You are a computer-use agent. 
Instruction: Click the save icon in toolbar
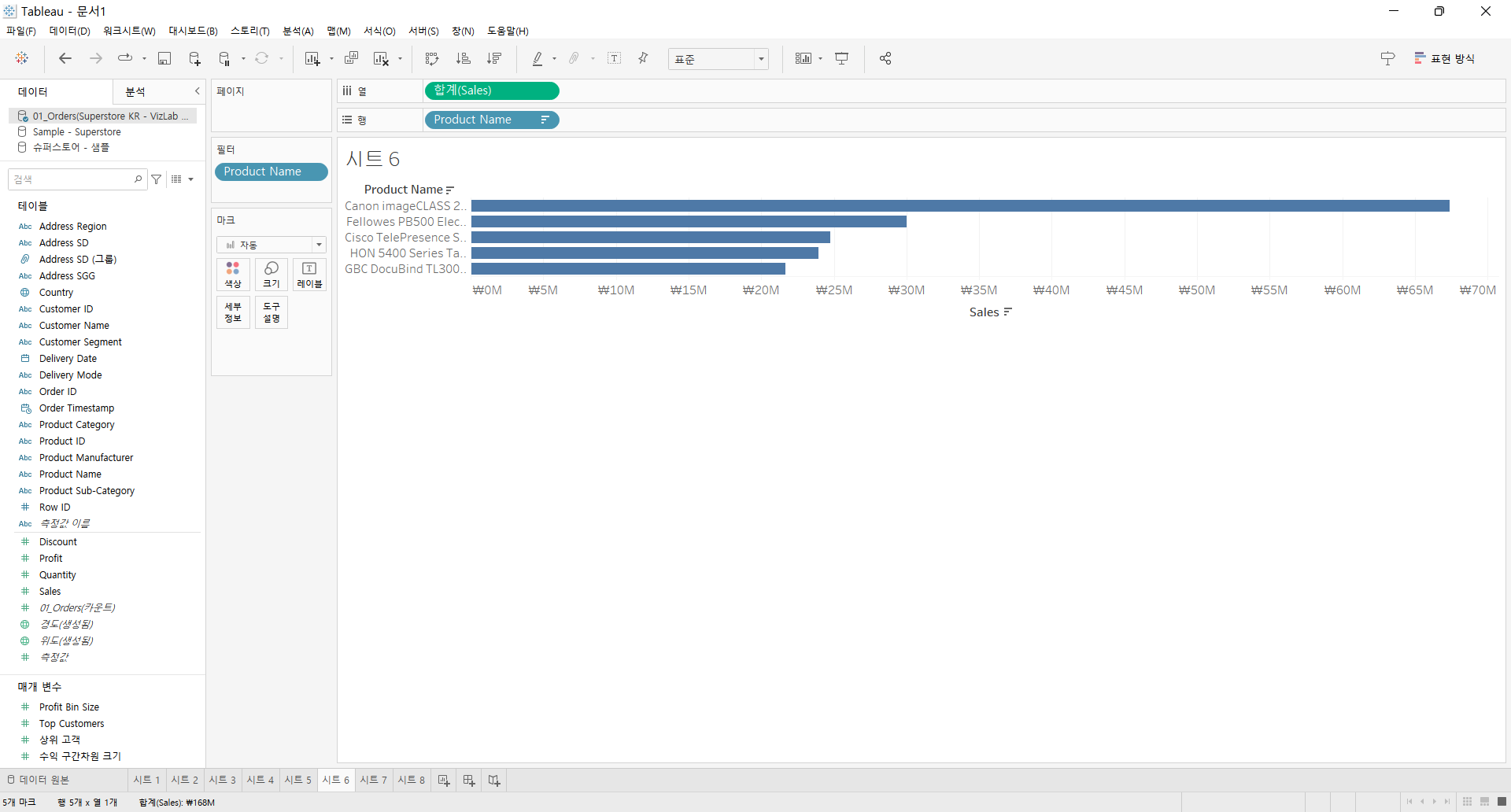(164, 58)
